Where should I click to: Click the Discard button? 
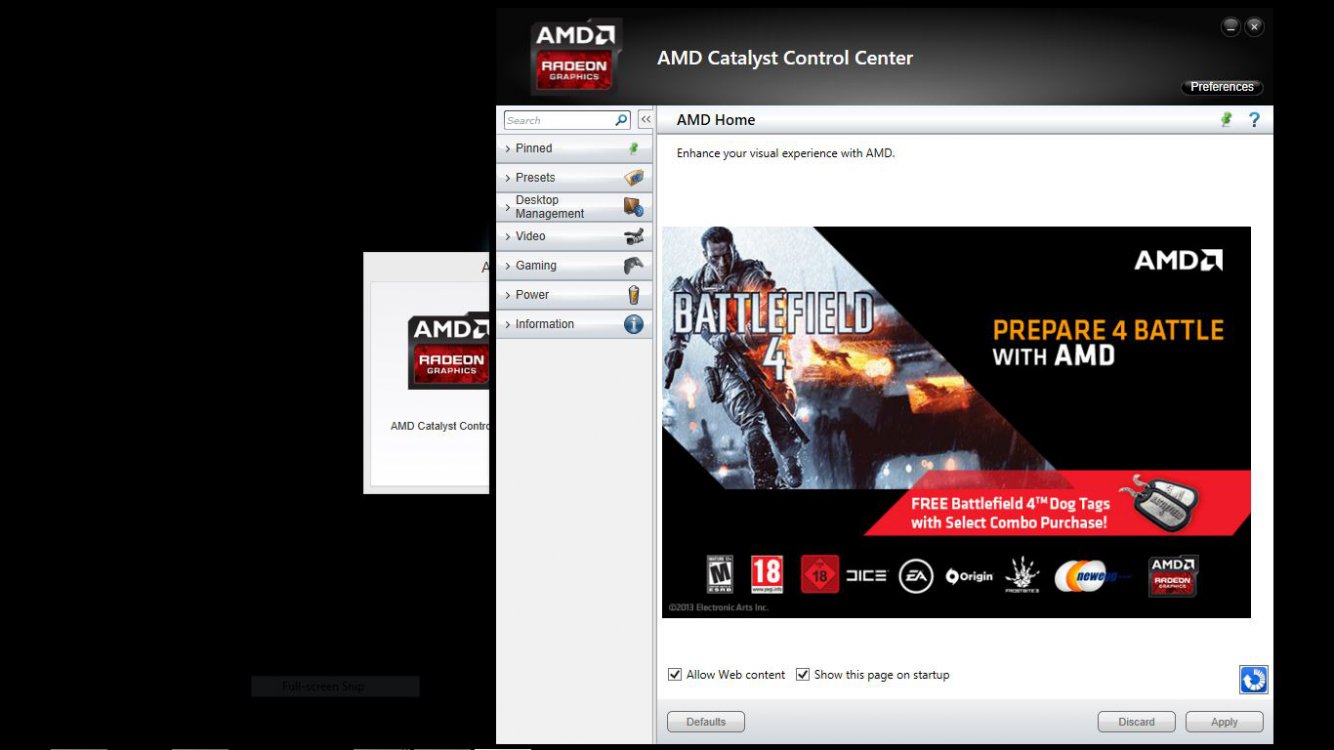click(x=1136, y=722)
